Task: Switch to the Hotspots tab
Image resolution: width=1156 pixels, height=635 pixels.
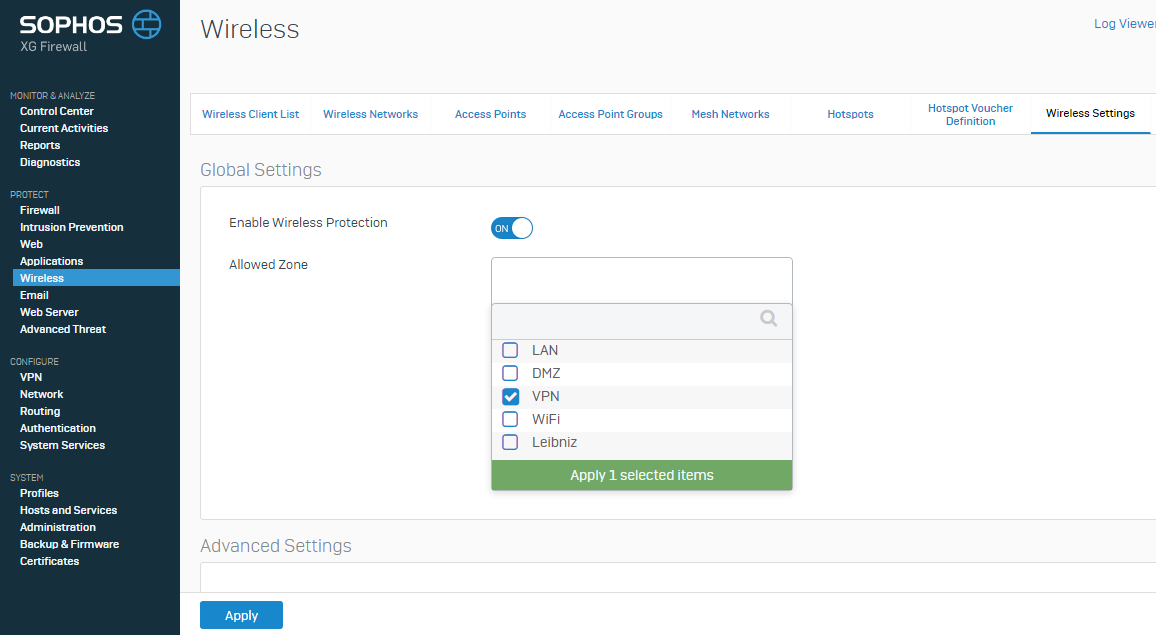Action: click(x=850, y=114)
